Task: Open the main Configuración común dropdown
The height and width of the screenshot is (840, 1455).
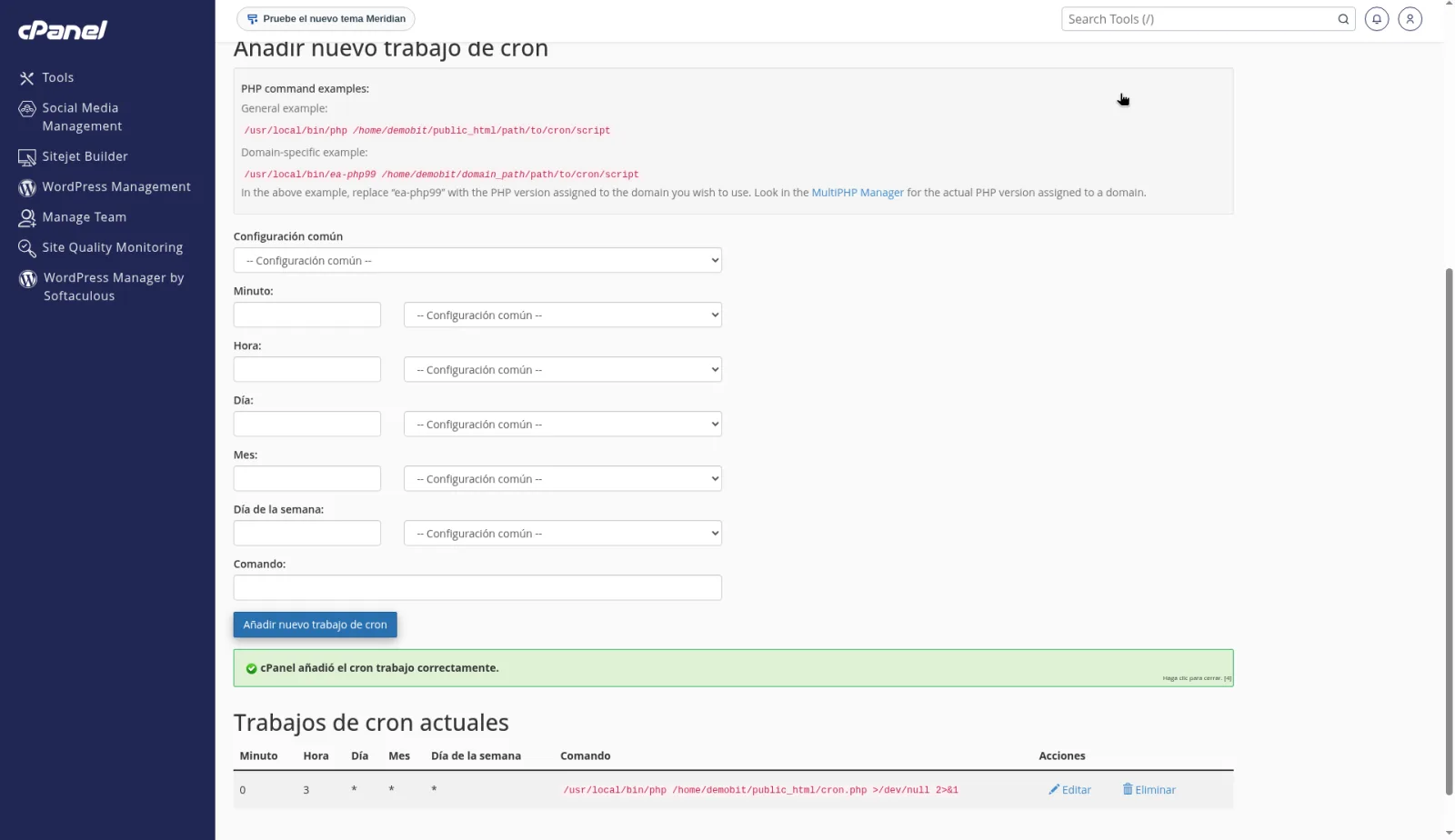Action: [477, 260]
